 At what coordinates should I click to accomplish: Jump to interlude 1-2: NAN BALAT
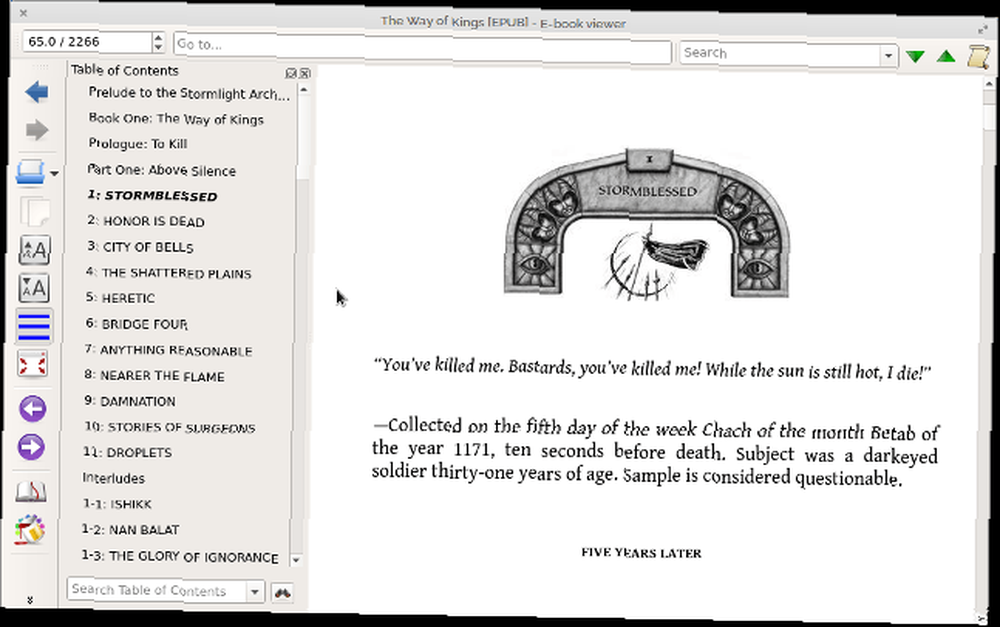[x=130, y=529]
